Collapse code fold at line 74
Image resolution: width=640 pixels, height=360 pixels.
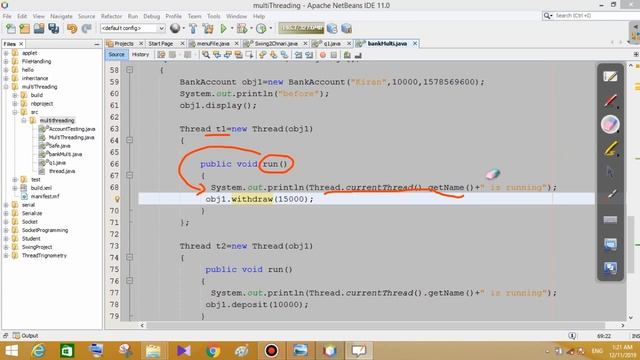point(129,257)
